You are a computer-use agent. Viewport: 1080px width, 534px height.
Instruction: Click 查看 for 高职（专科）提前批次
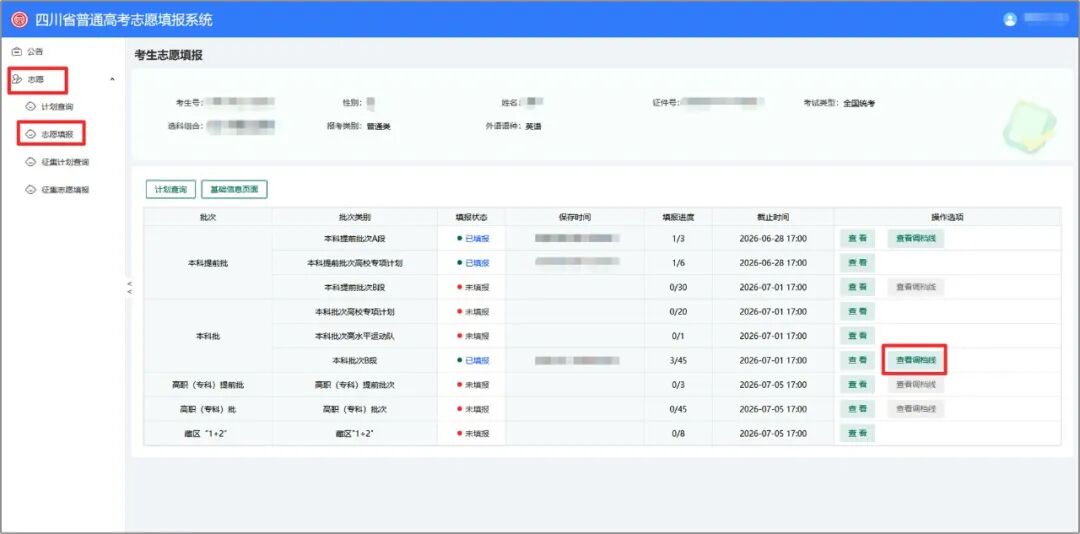click(x=857, y=384)
